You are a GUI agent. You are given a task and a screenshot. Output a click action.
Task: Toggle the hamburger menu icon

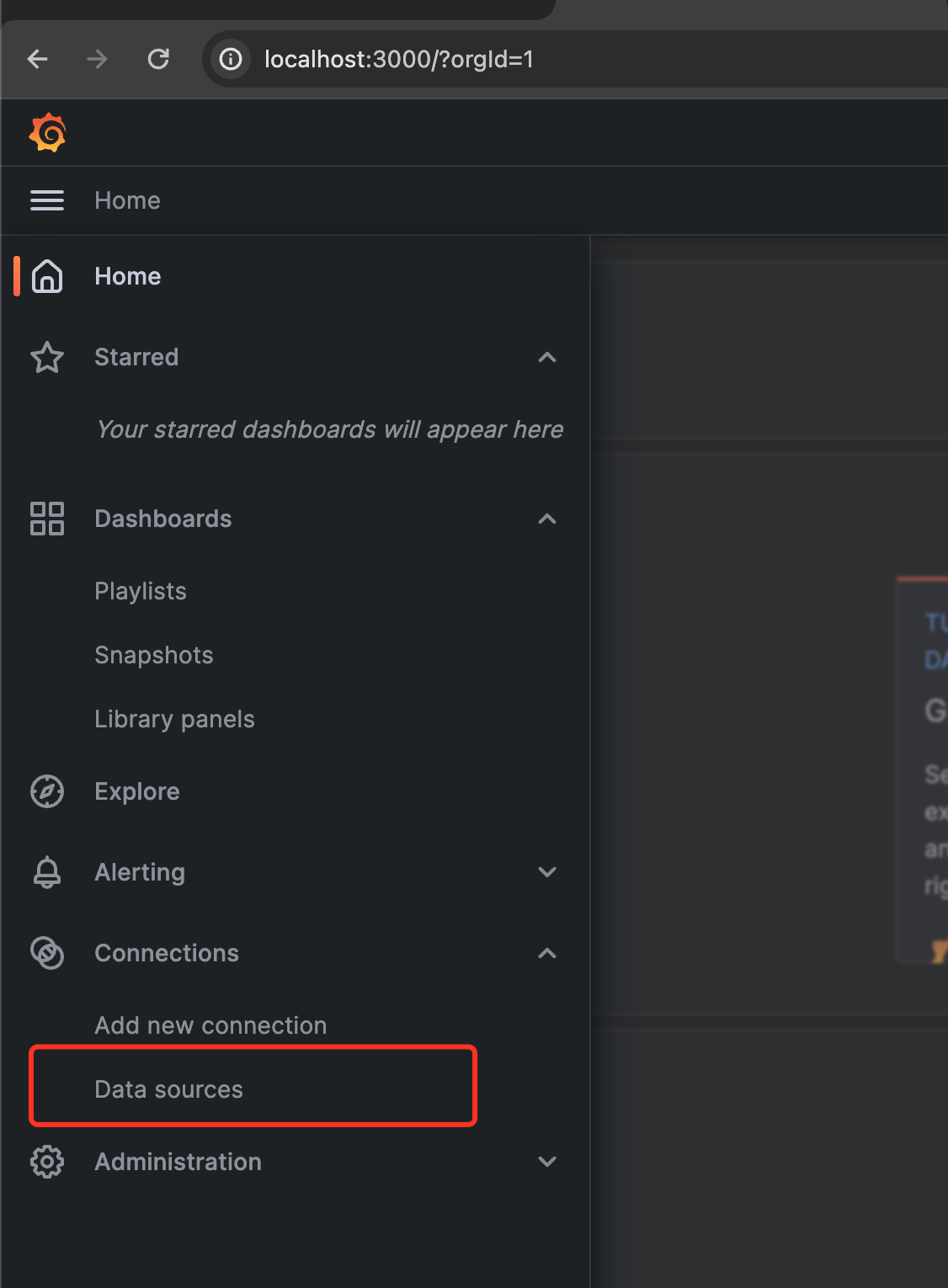[47, 200]
